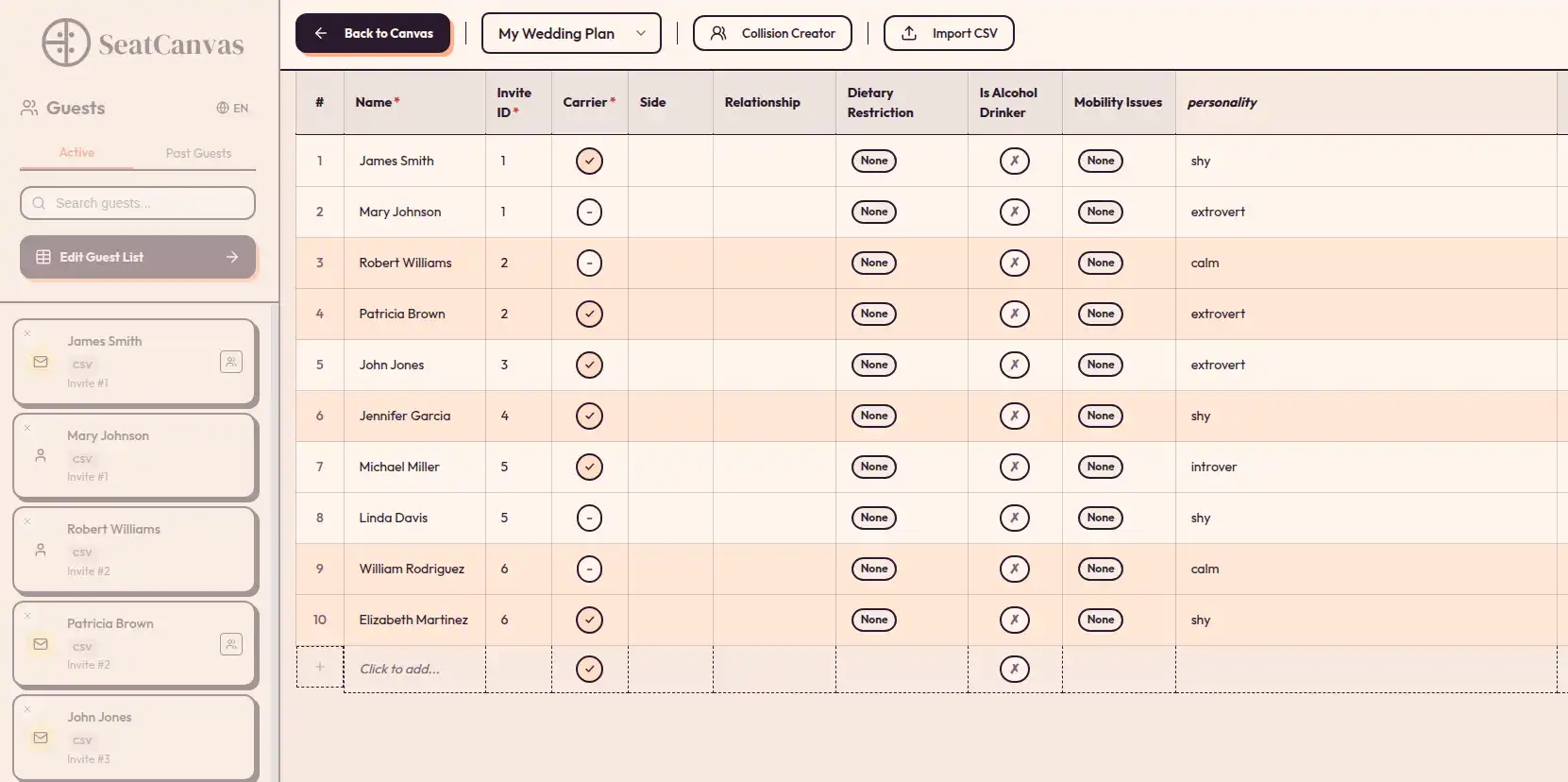
Task: Click the envelope icon on James Smith card
Action: [41, 362]
